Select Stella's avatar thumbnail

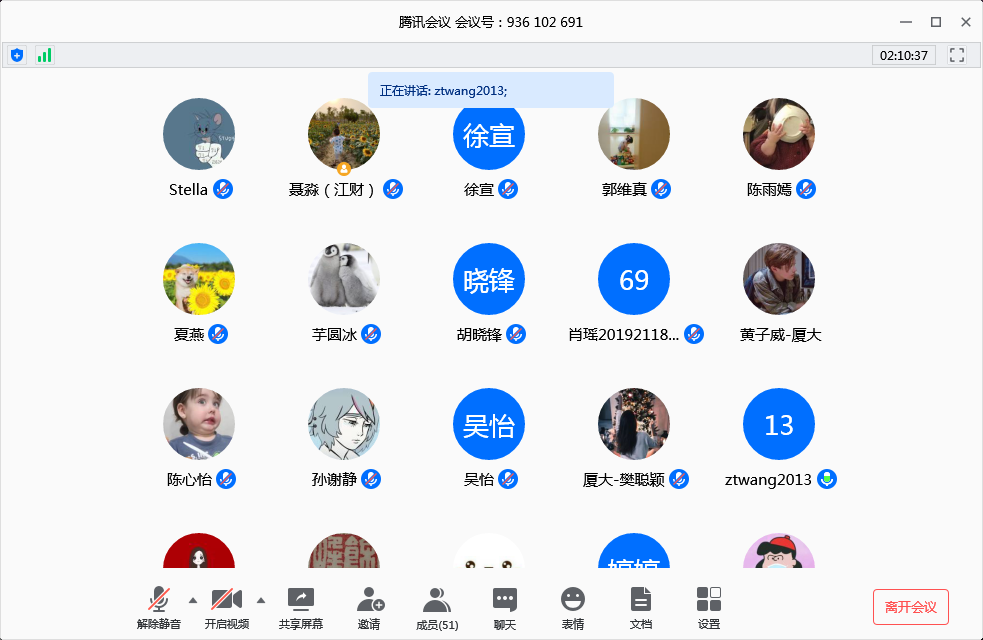199,134
